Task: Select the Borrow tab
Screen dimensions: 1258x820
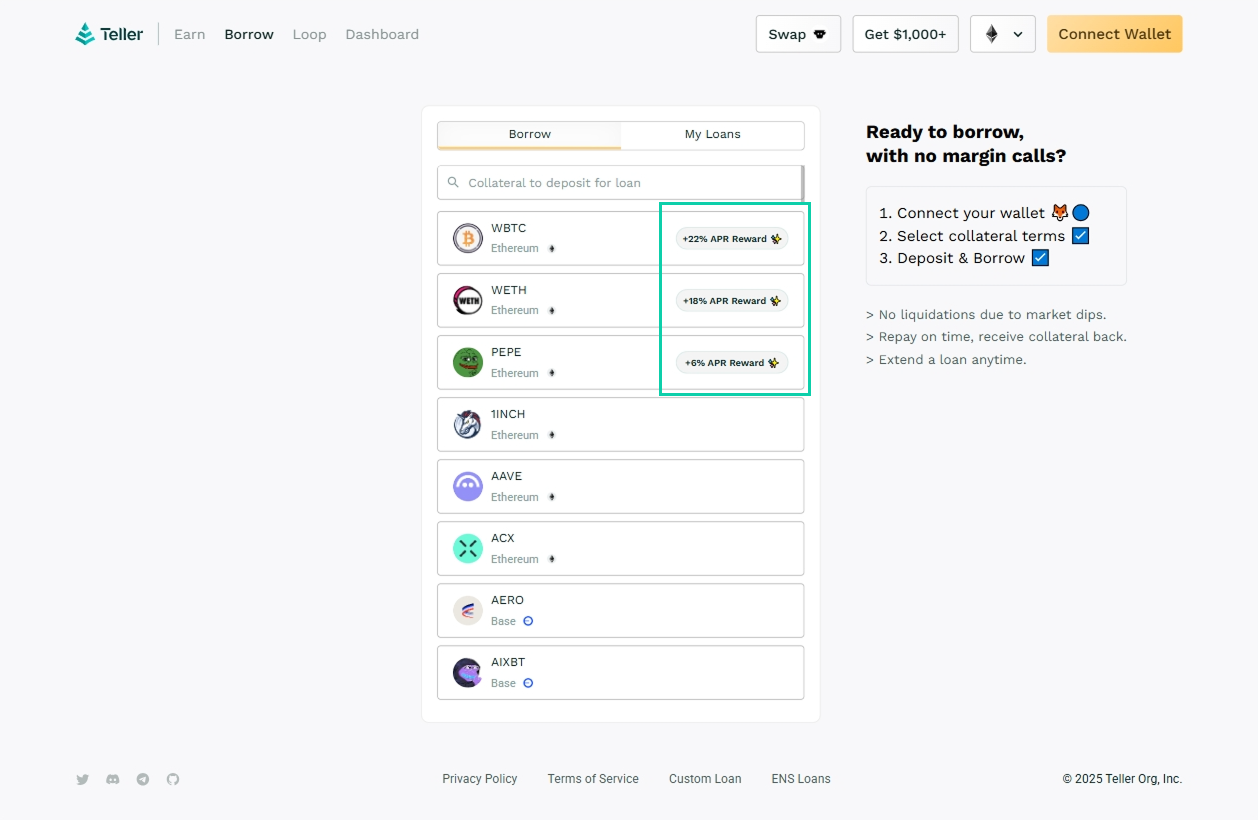Action: [530, 134]
